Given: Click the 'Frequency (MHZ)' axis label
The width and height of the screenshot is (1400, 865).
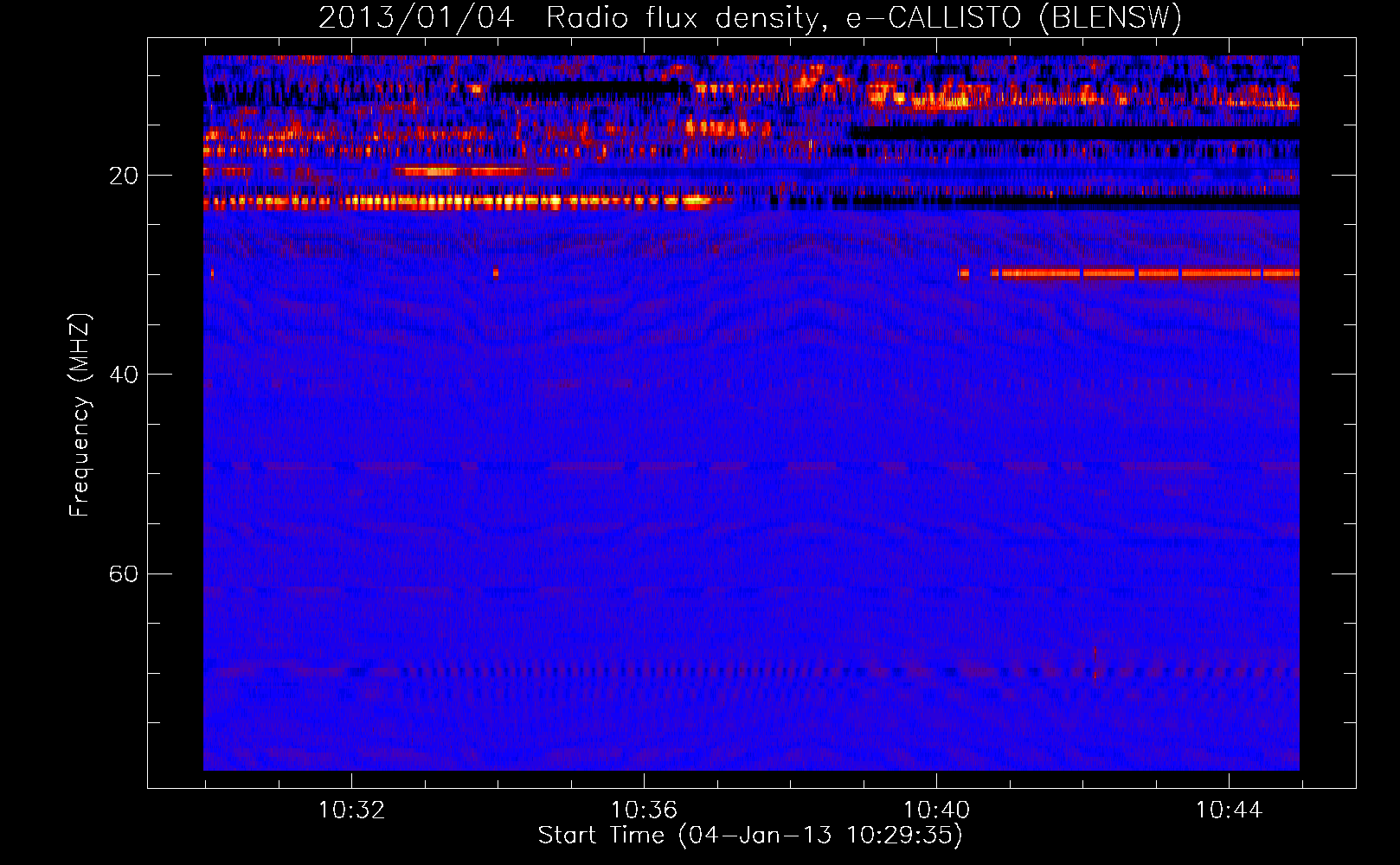Looking at the screenshot, I should click(80, 415).
